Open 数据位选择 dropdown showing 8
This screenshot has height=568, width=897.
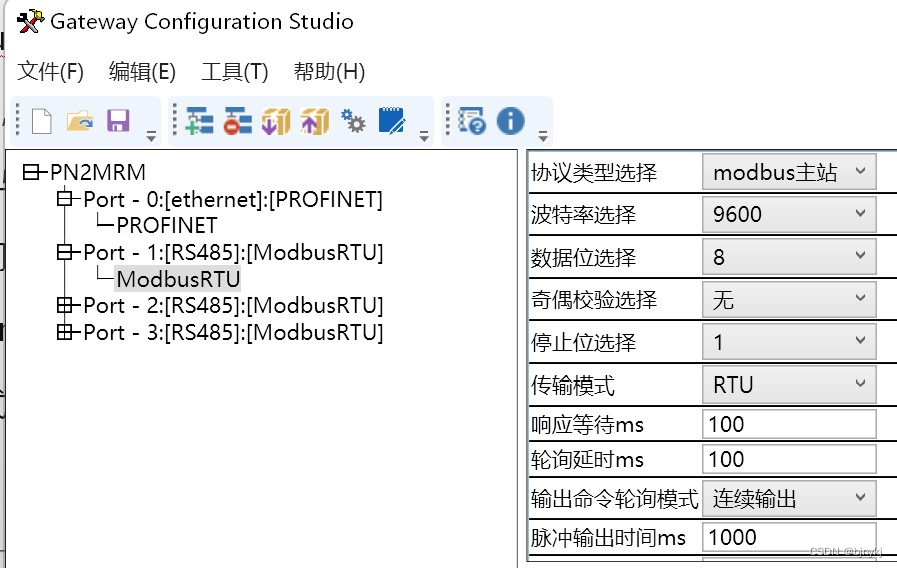[789, 257]
